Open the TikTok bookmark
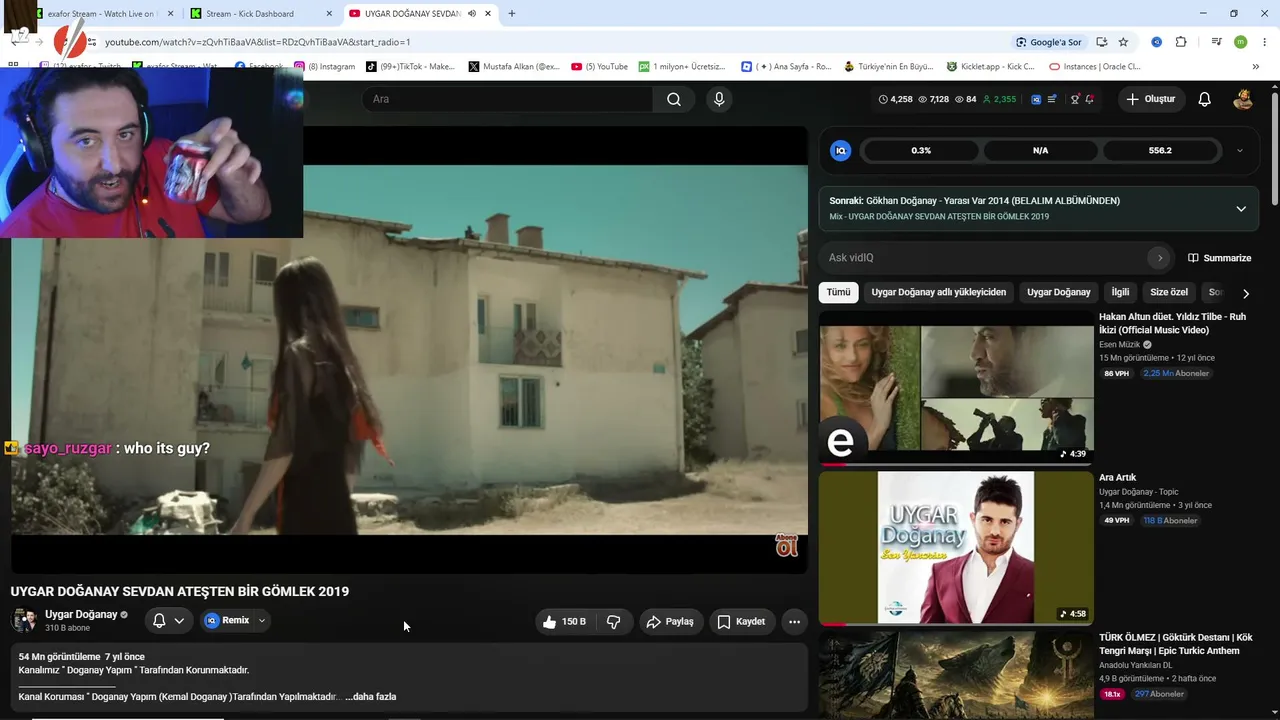This screenshot has width=1280, height=720. (x=410, y=67)
